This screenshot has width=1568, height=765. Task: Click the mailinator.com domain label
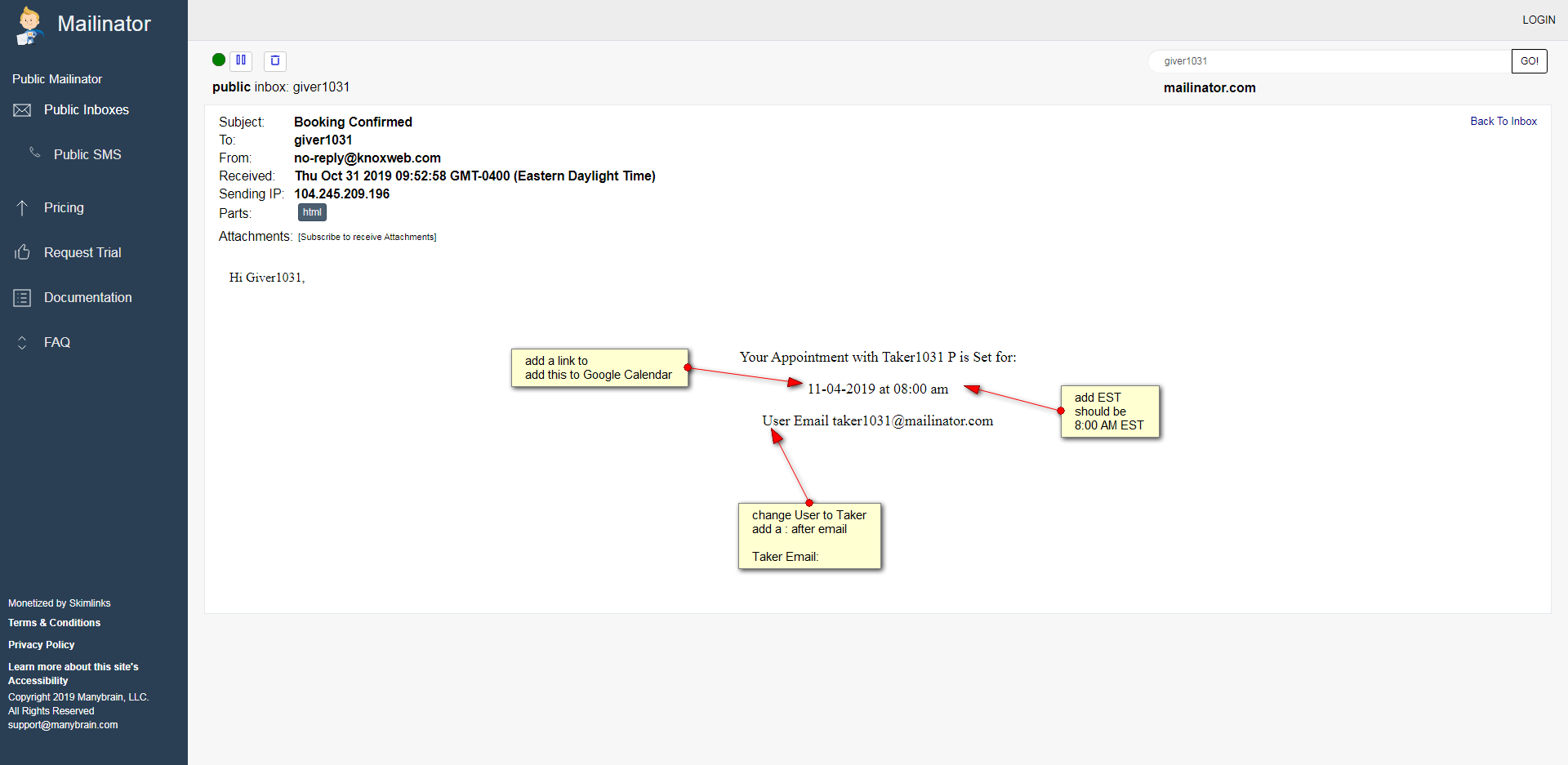(1209, 88)
